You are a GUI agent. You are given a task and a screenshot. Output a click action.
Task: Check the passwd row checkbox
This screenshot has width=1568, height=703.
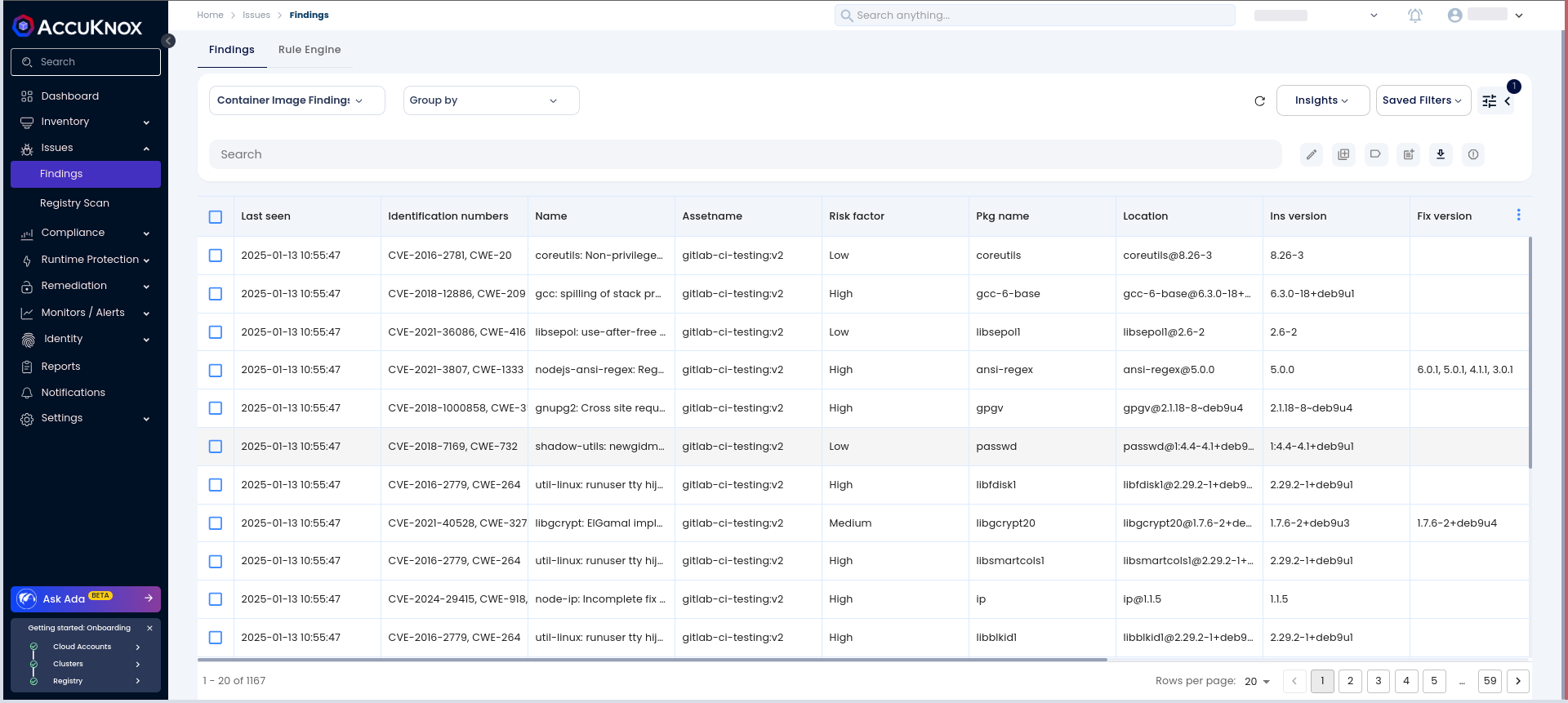[x=216, y=447]
